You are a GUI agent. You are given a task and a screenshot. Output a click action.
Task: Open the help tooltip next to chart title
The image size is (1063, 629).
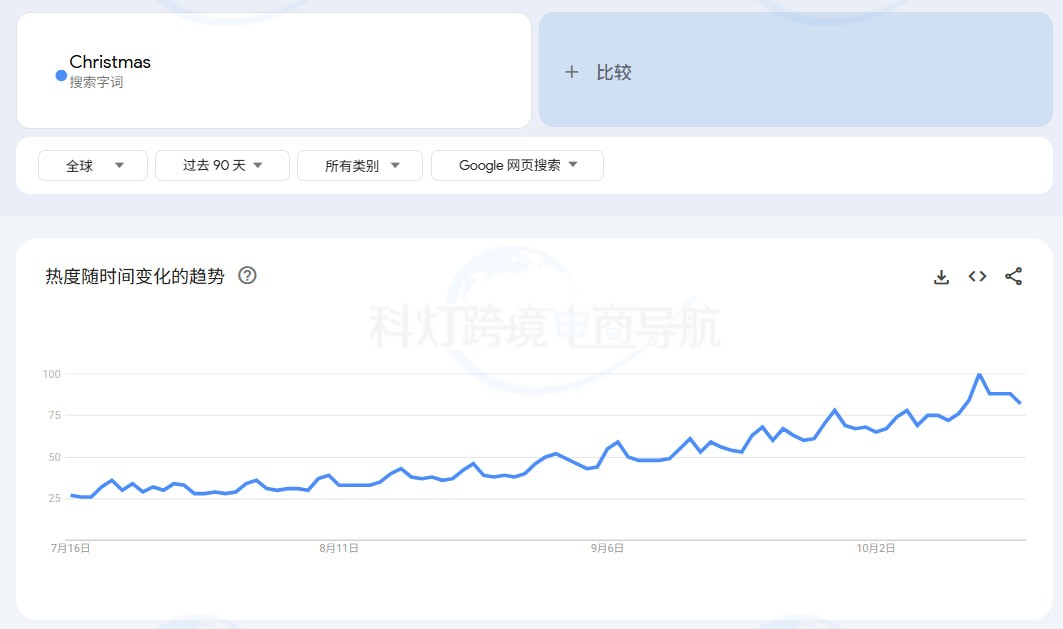(x=245, y=276)
